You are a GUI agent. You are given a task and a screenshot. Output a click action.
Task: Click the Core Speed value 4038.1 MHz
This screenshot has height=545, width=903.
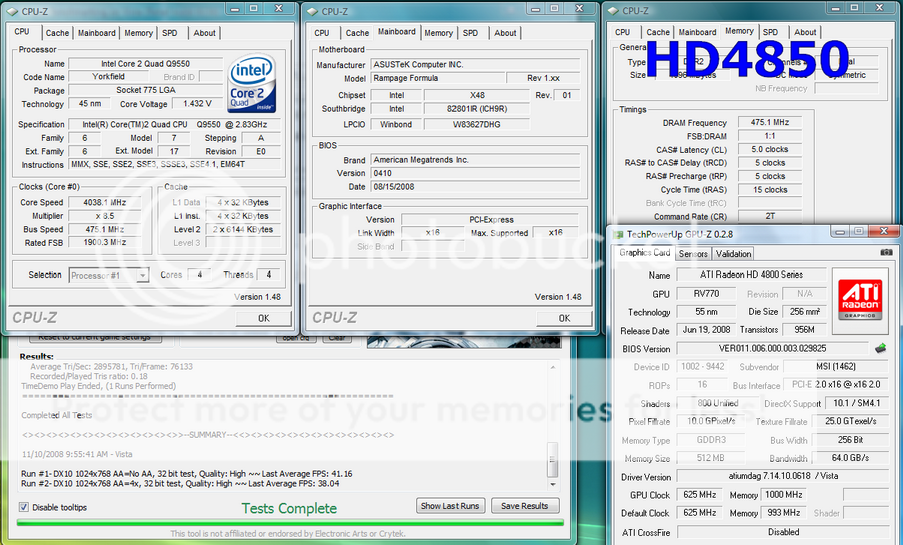[x=105, y=202]
